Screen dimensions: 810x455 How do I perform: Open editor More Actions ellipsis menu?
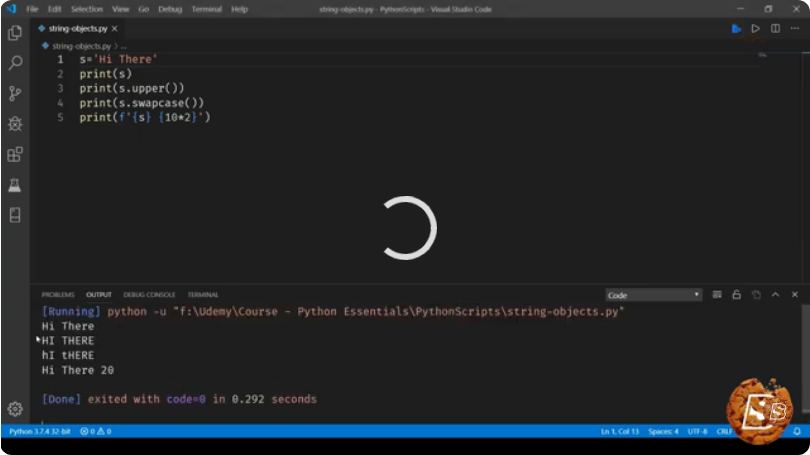pos(795,28)
